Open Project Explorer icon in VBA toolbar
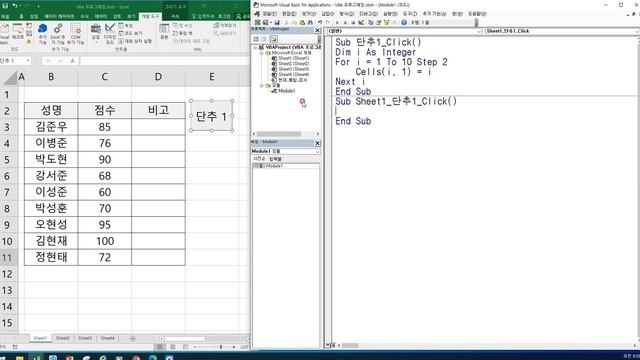This screenshot has width=640, height=360. (371, 22)
